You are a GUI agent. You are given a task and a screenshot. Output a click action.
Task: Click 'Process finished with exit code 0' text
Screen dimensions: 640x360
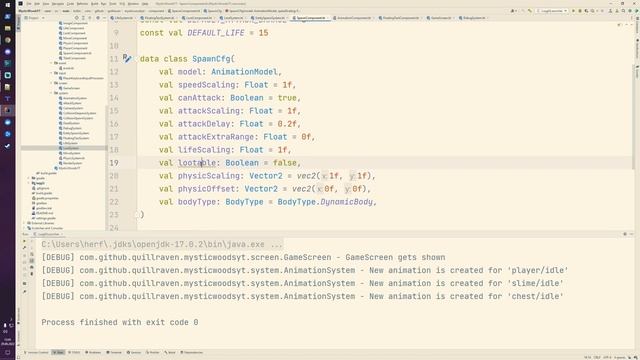[x=120, y=322]
